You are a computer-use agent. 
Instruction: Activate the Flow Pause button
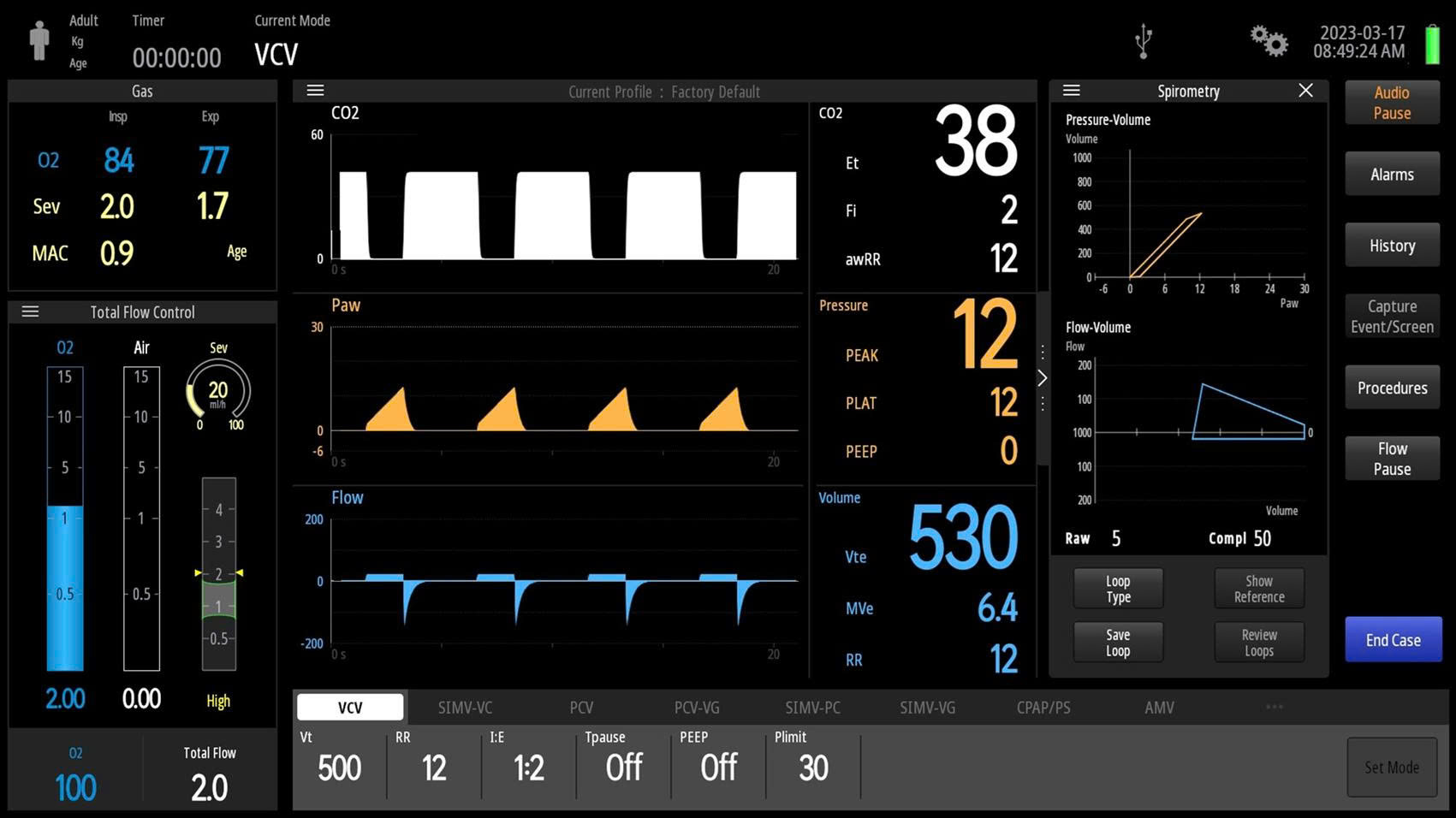point(1393,459)
